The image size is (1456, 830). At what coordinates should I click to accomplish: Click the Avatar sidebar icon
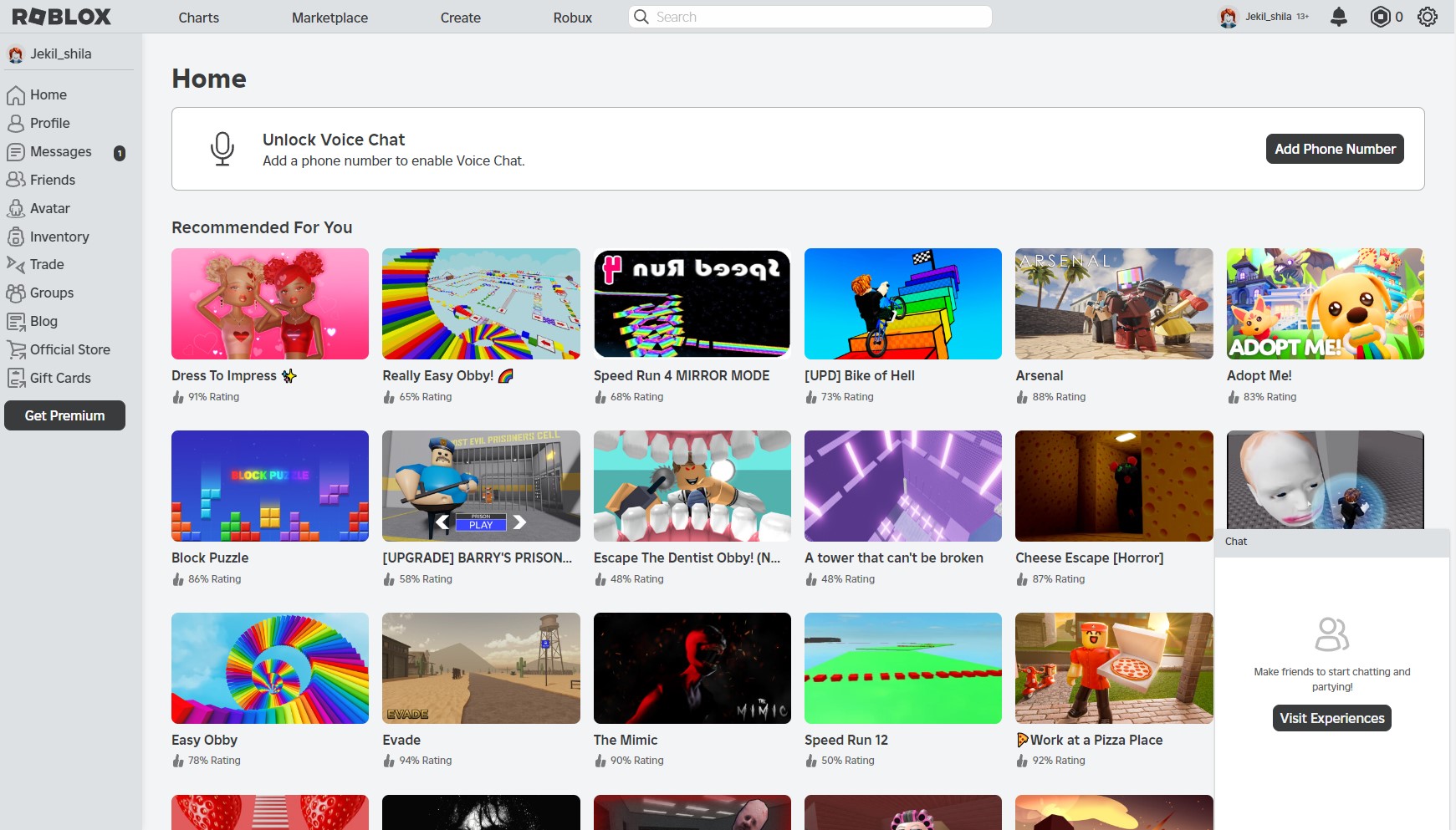(16, 208)
